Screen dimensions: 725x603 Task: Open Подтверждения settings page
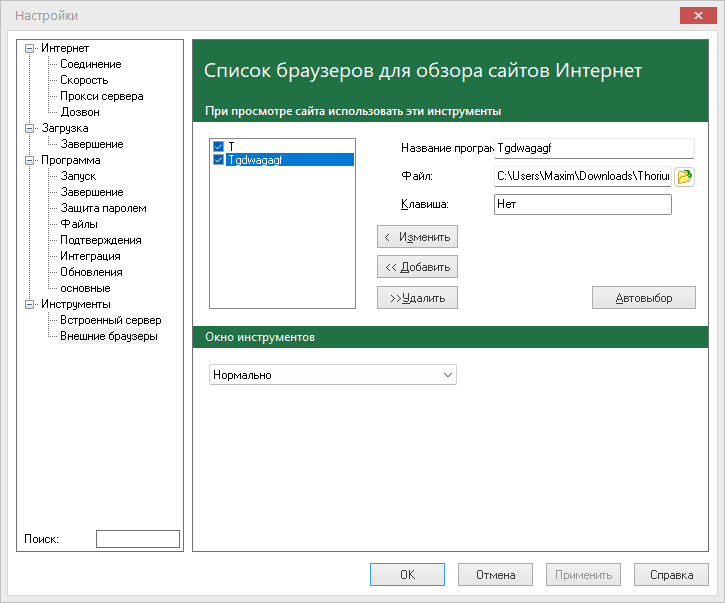pos(101,240)
